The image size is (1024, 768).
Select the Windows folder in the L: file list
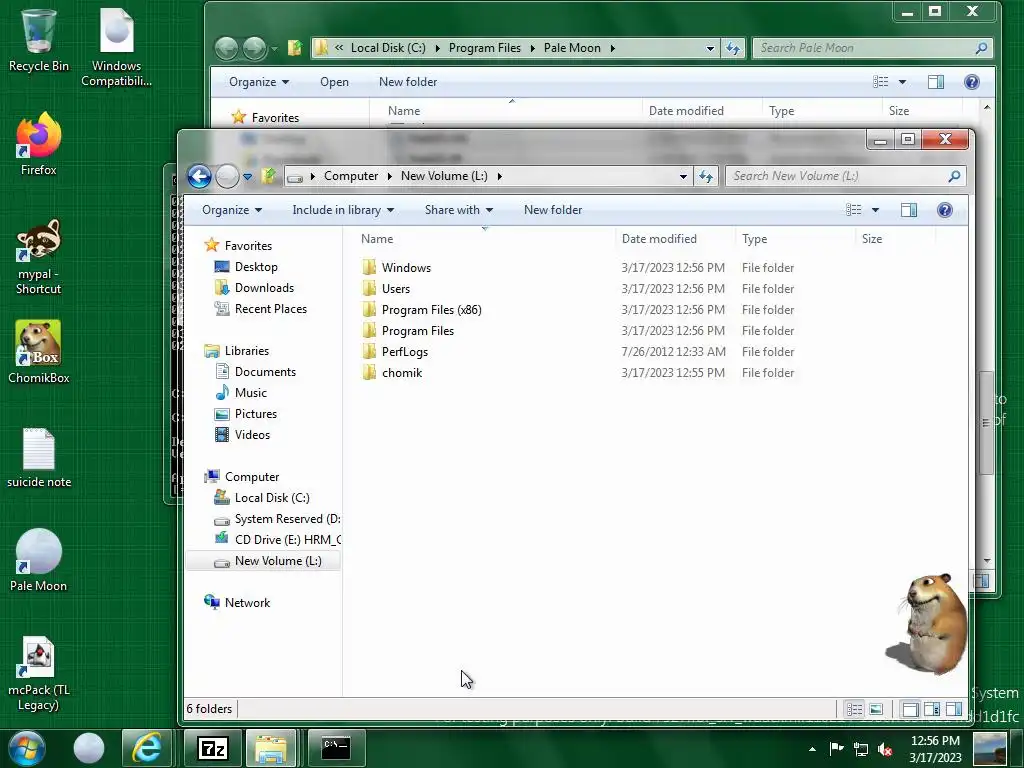point(406,267)
